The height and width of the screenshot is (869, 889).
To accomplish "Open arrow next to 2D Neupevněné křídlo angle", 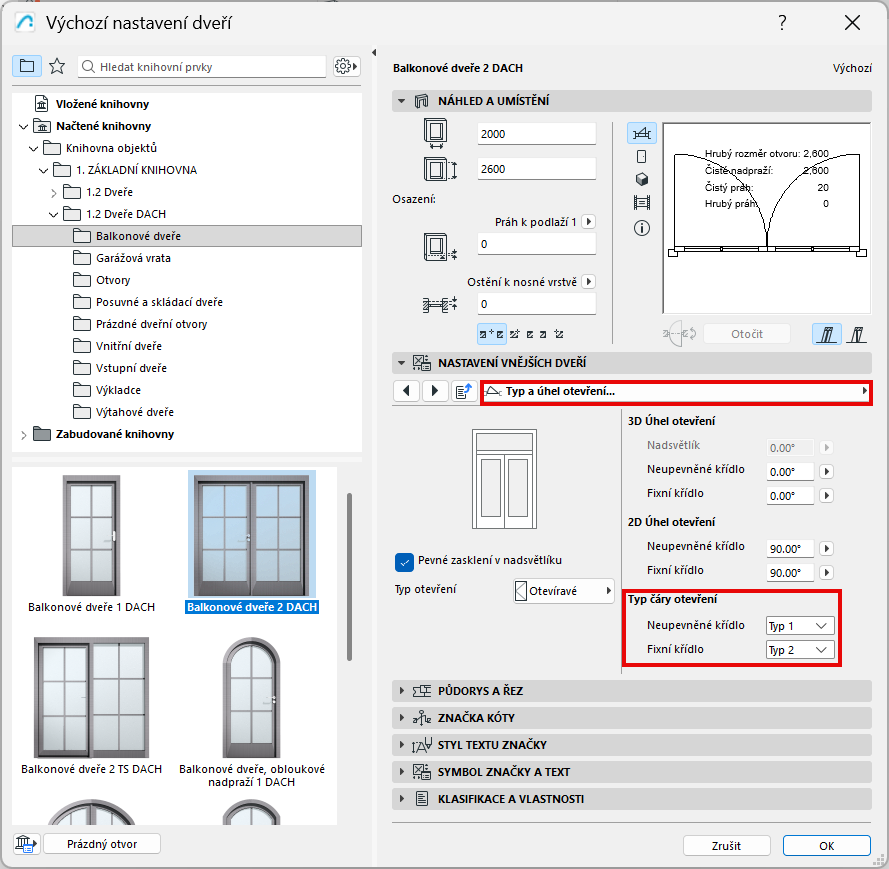I will pyautogui.click(x=827, y=548).
